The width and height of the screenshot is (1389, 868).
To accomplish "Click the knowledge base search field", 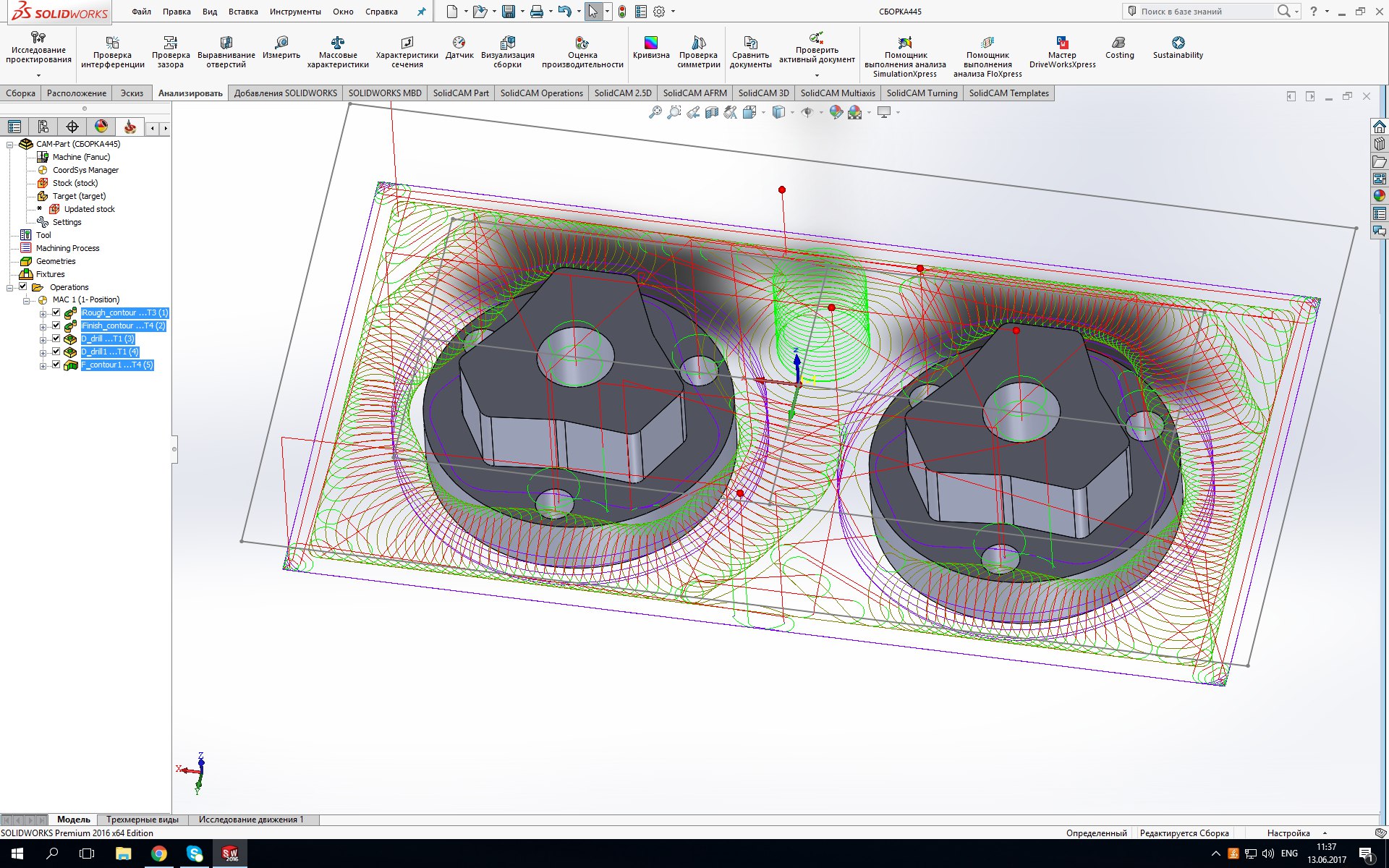I will coord(1205,12).
